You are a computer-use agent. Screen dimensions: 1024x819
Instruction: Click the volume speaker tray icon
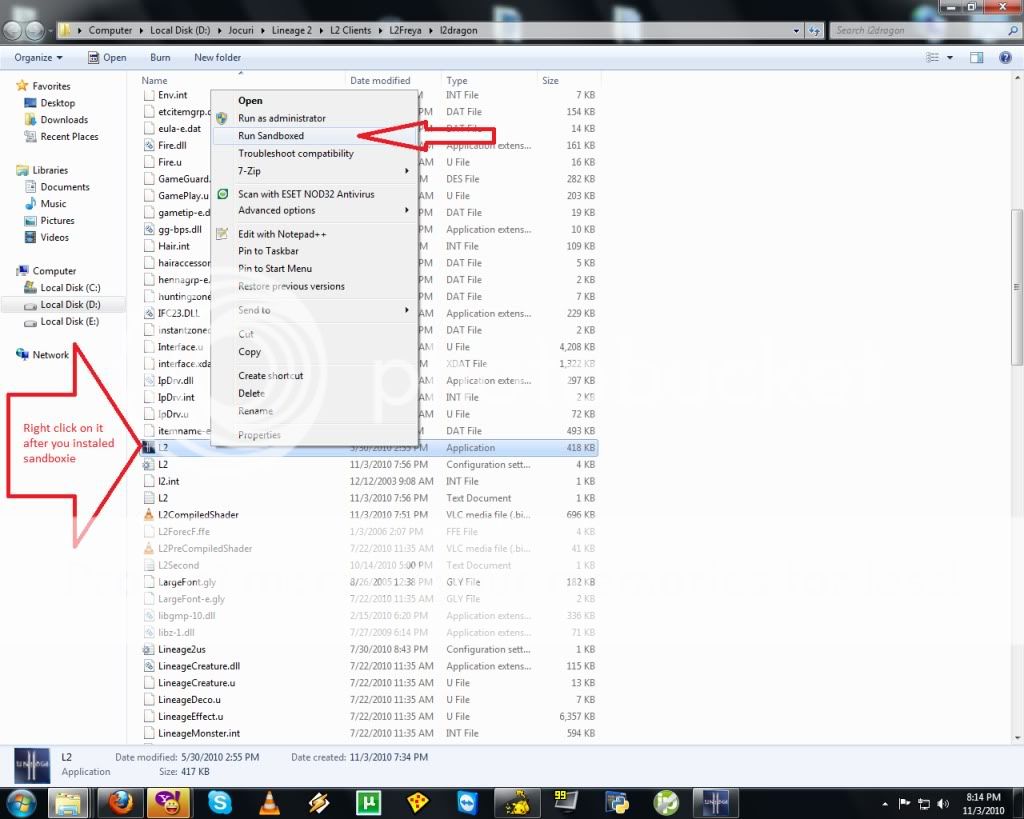point(941,803)
